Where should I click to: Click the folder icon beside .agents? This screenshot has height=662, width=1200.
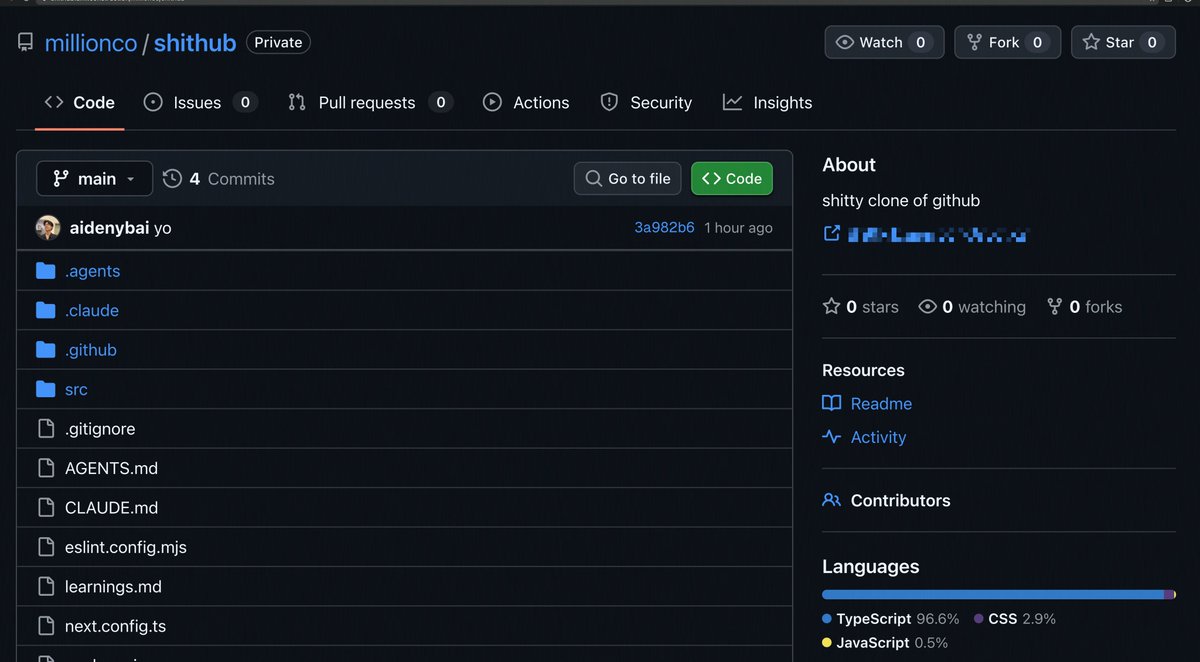pos(45,271)
